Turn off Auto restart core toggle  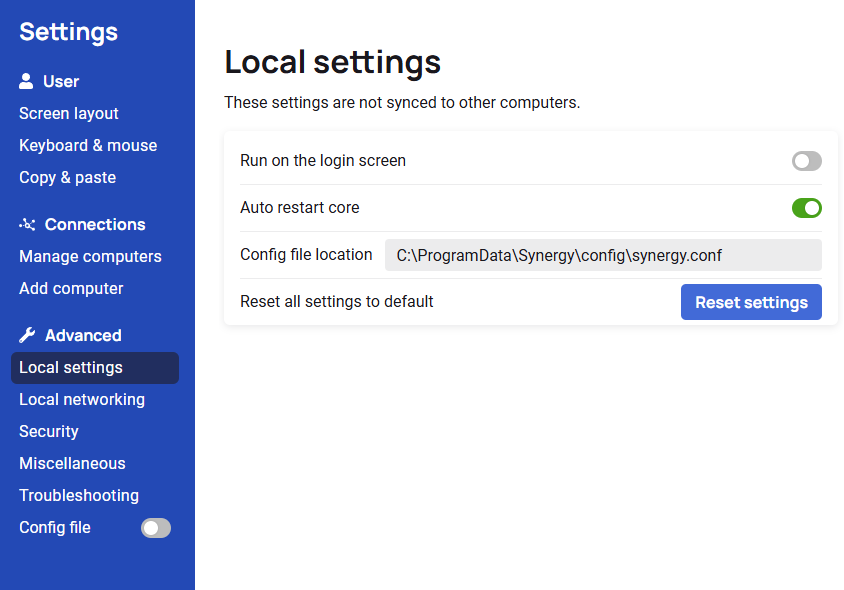pos(806,208)
